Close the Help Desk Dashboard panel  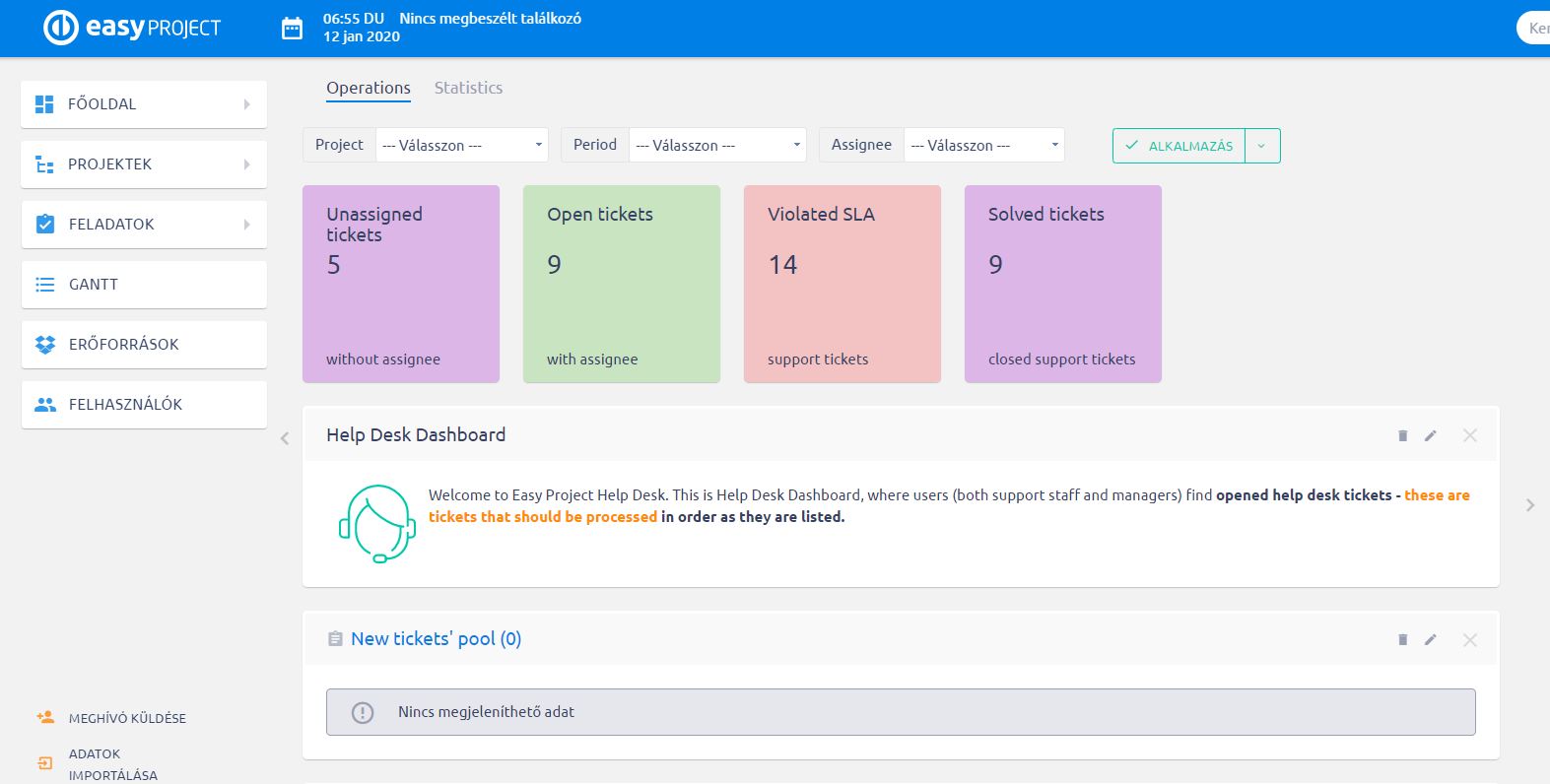coord(1469,435)
